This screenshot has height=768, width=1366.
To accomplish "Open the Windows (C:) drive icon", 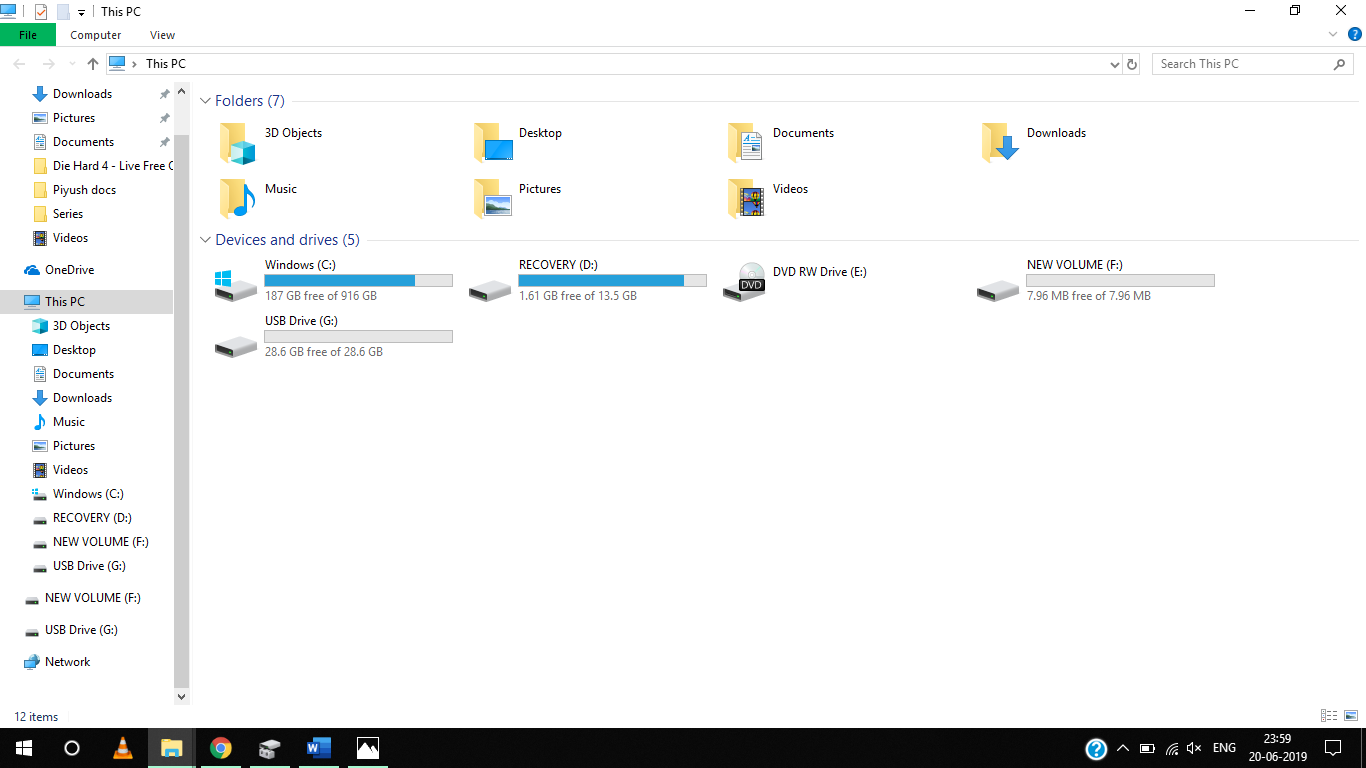I will click(x=236, y=282).
